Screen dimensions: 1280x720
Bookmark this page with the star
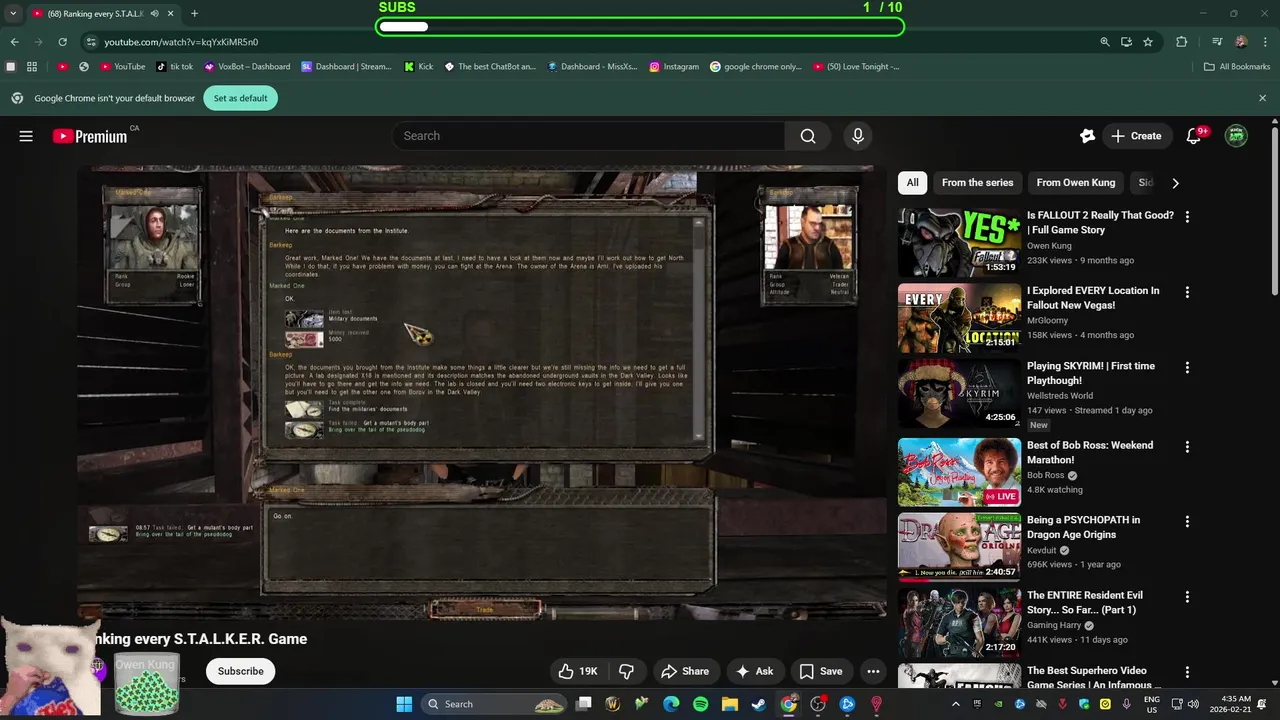tap(1148, 42)
